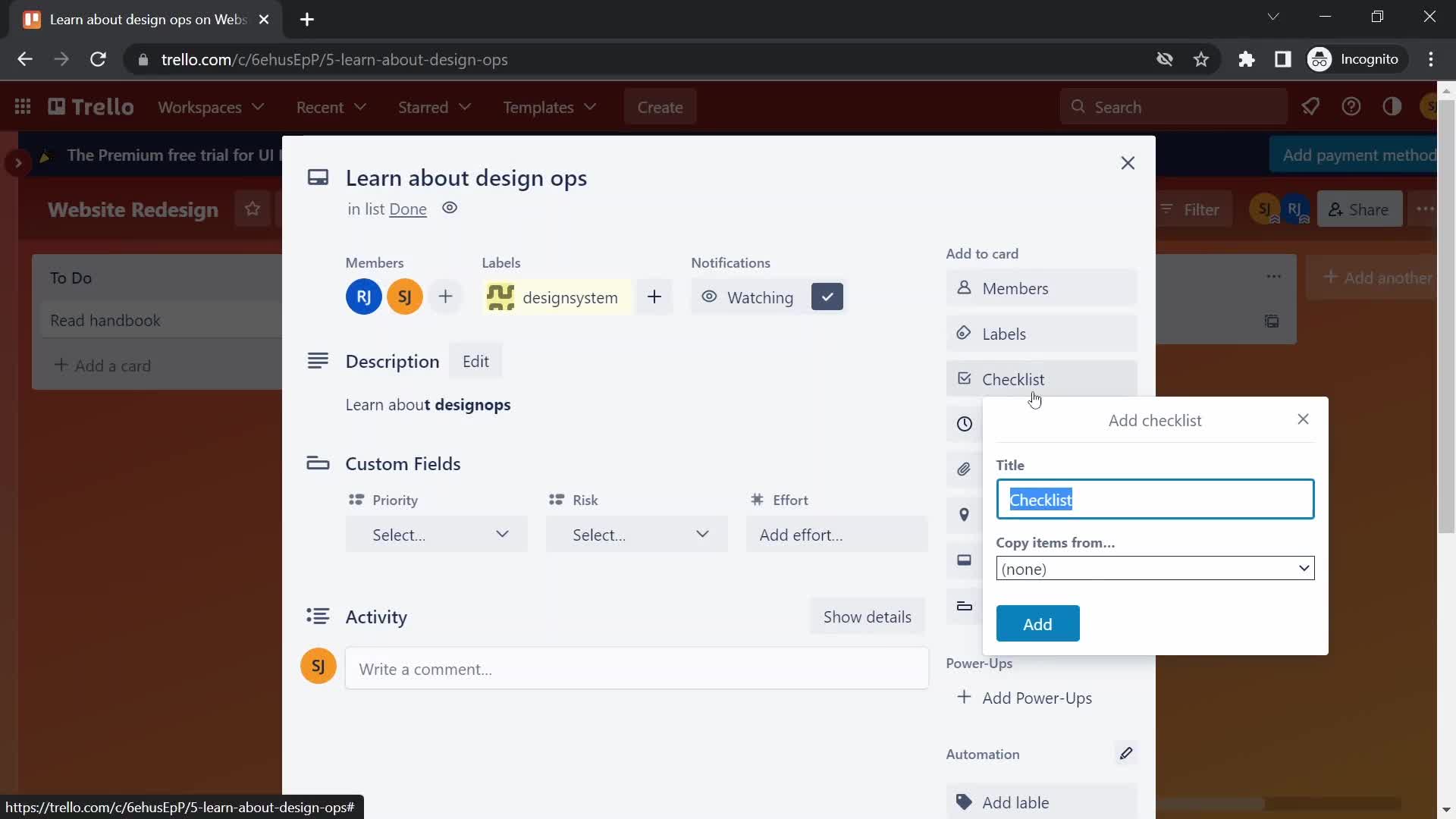The image size is (1456, 819).
Task: Click the eye icon next to card title
Action: [x=449, y=207]
